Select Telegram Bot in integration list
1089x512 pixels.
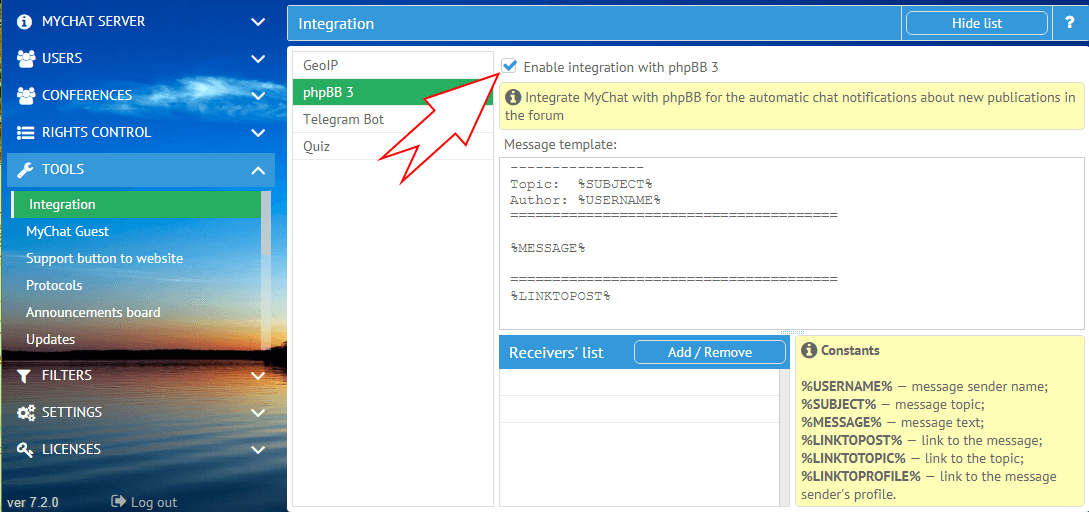(x=343, y=119)
